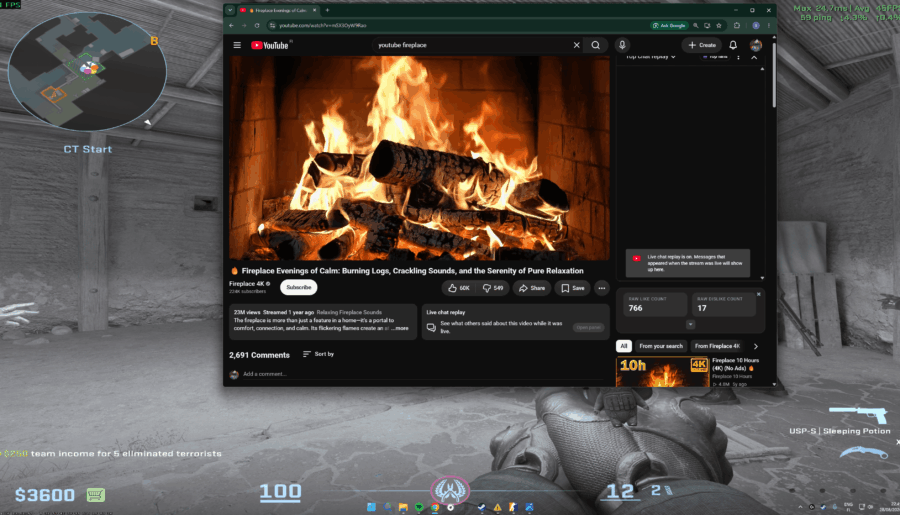Open Steam from the taskbar
This screenshot has height=515, width=900.
[x=482, y=507]
